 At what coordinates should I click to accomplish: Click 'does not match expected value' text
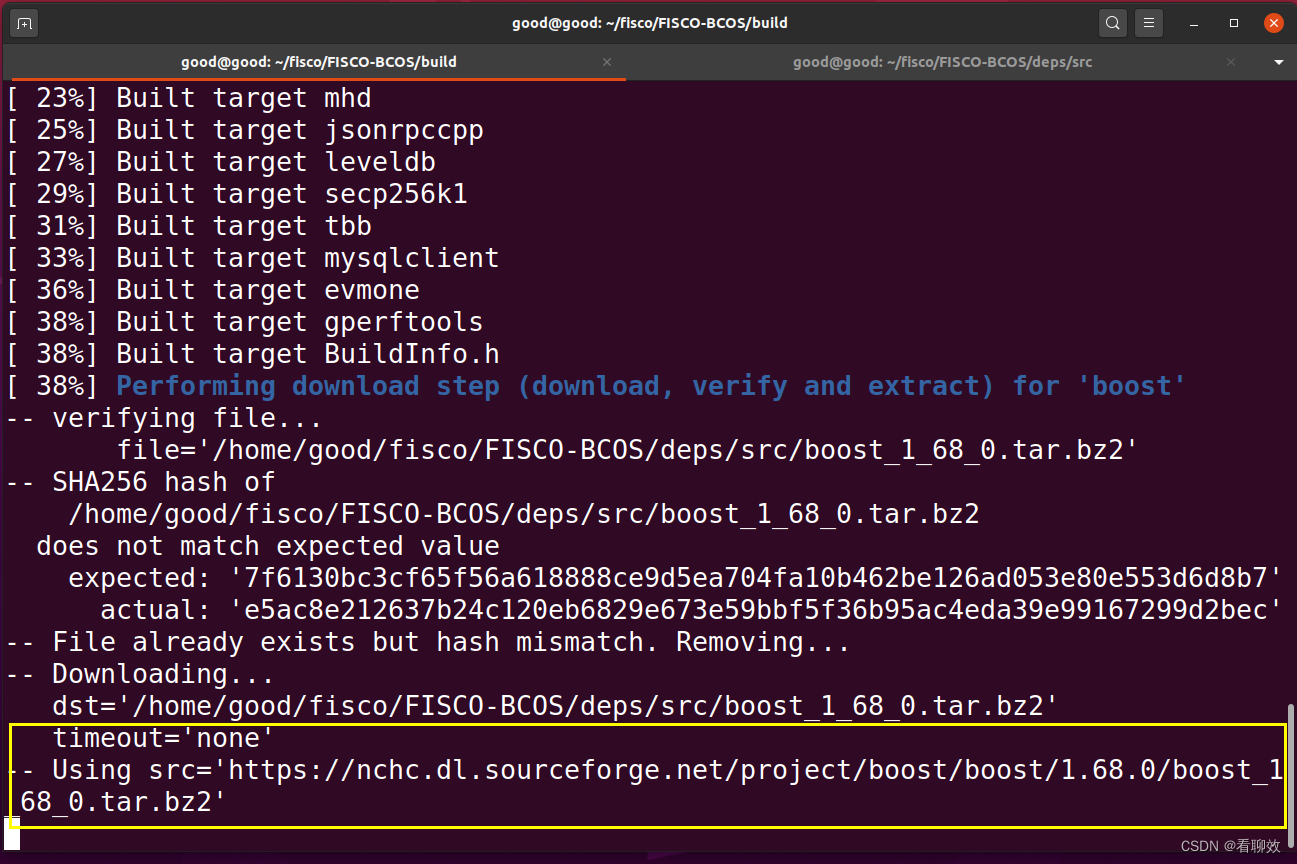pyautogui.click(x=268, y=546)
